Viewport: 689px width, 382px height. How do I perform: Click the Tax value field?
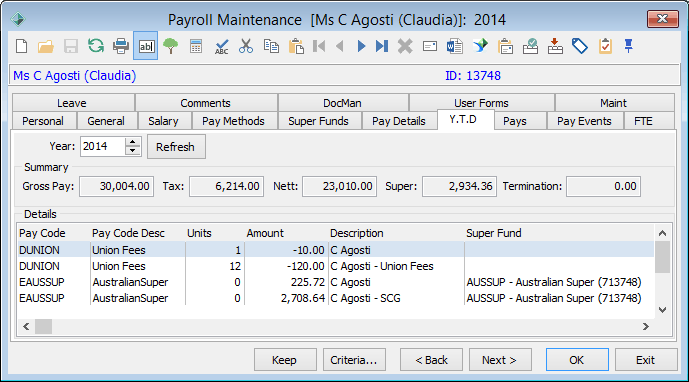click(226, 186)
